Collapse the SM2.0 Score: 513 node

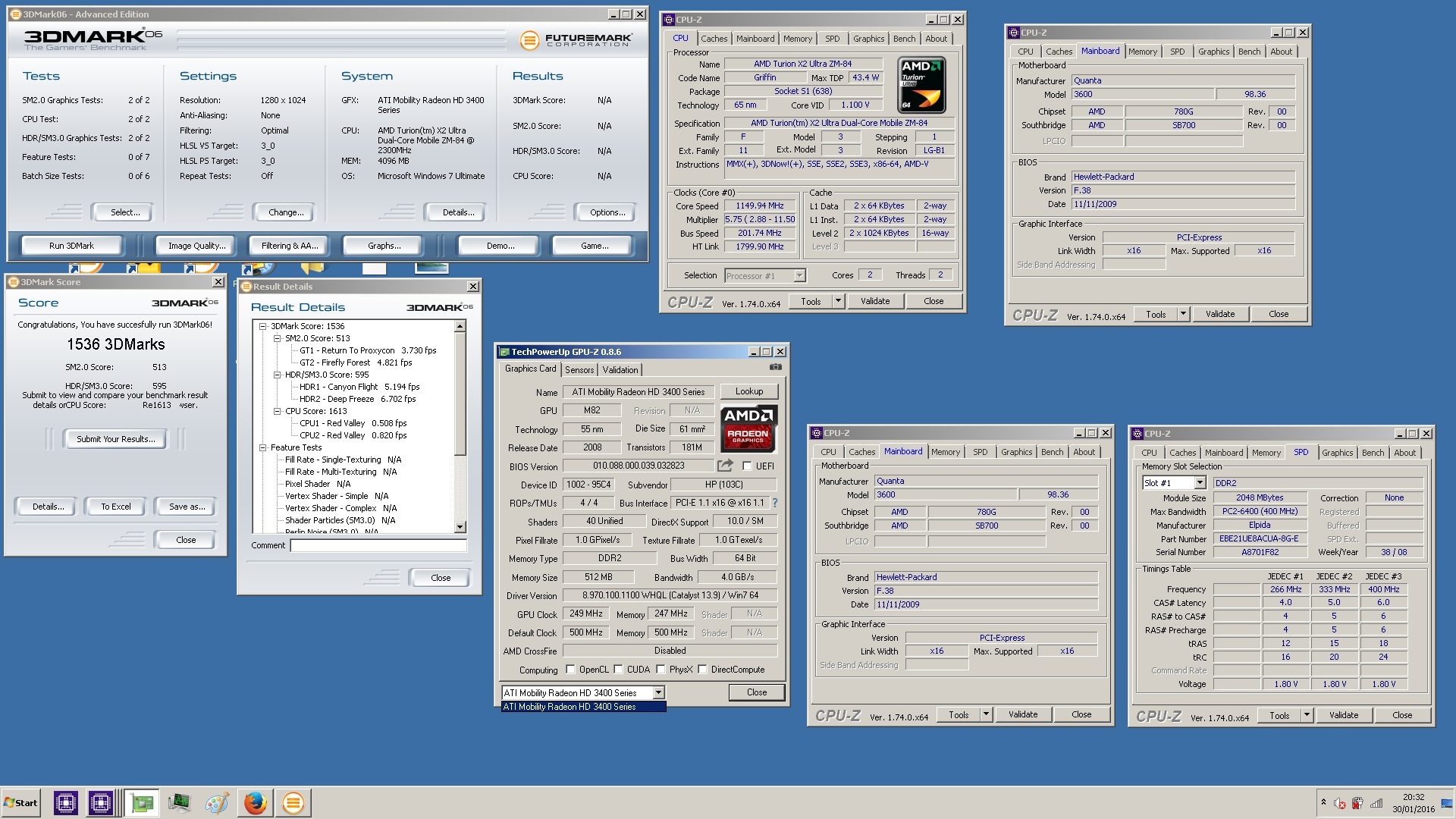[x=277, y=338]
